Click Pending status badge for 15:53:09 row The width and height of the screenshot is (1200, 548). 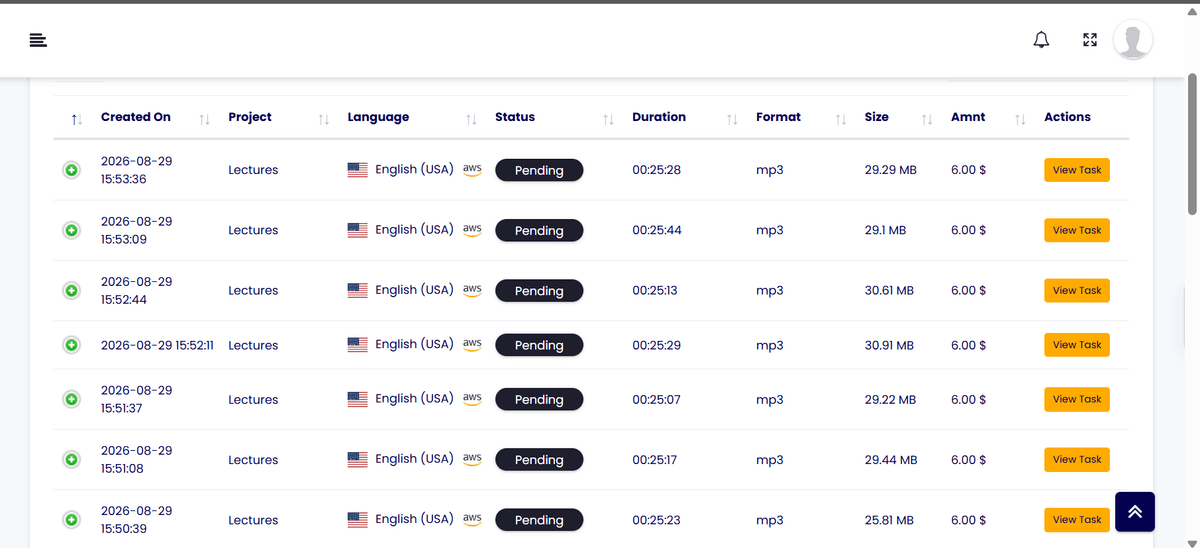pos(539,230)
